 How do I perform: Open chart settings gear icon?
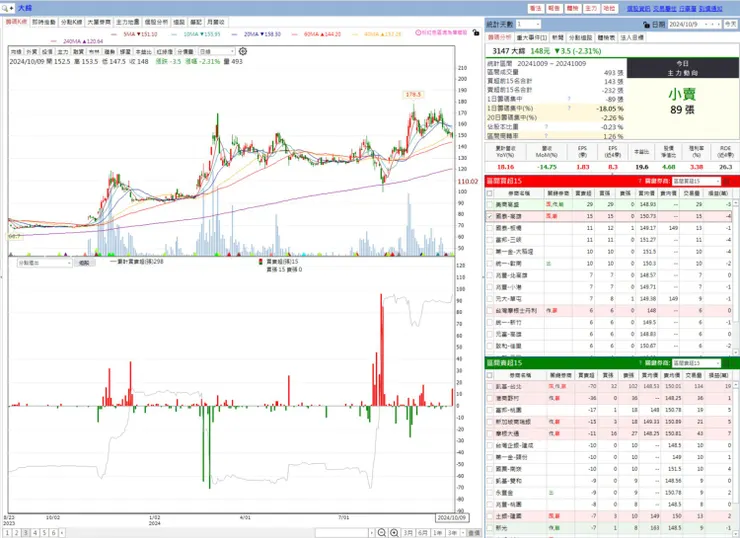coord(243,51)
